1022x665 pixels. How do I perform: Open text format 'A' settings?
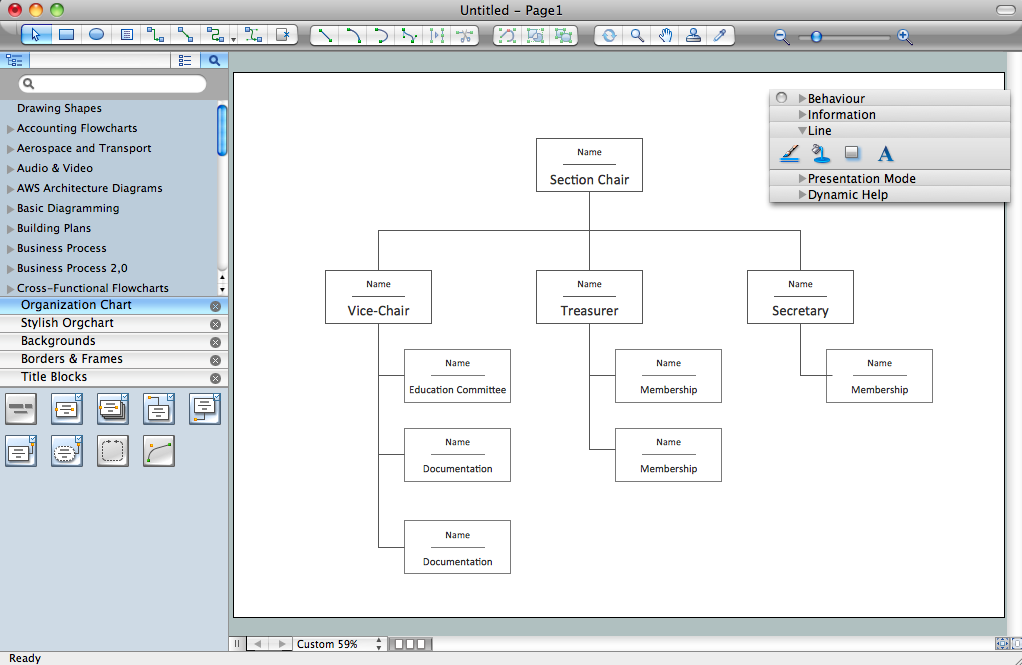coord(885,154)
